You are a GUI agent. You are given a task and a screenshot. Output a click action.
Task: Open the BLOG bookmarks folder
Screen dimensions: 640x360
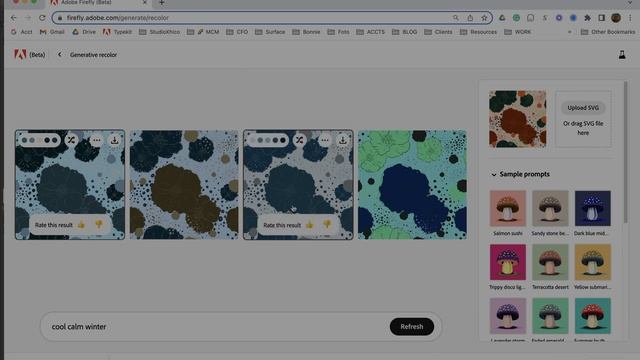(404, 32)
